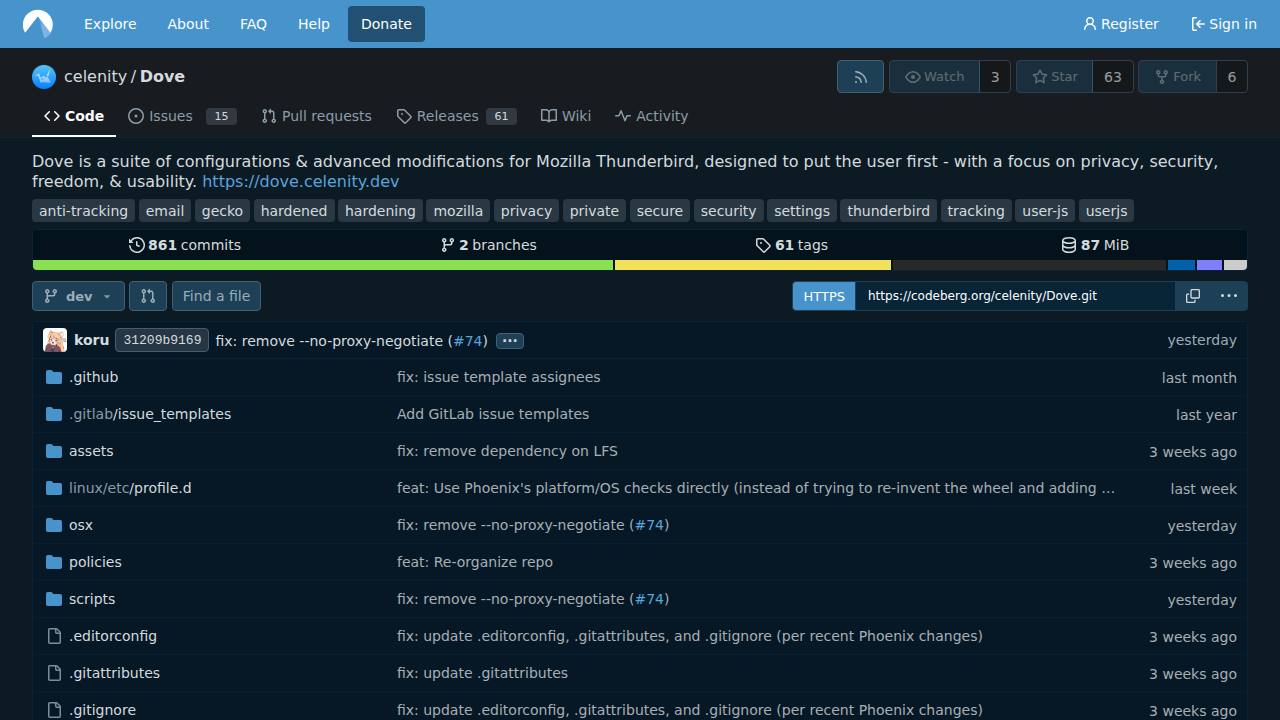Click the tags icon beside 61 tags
1280x720 pixels.
(x=763, y=245)
